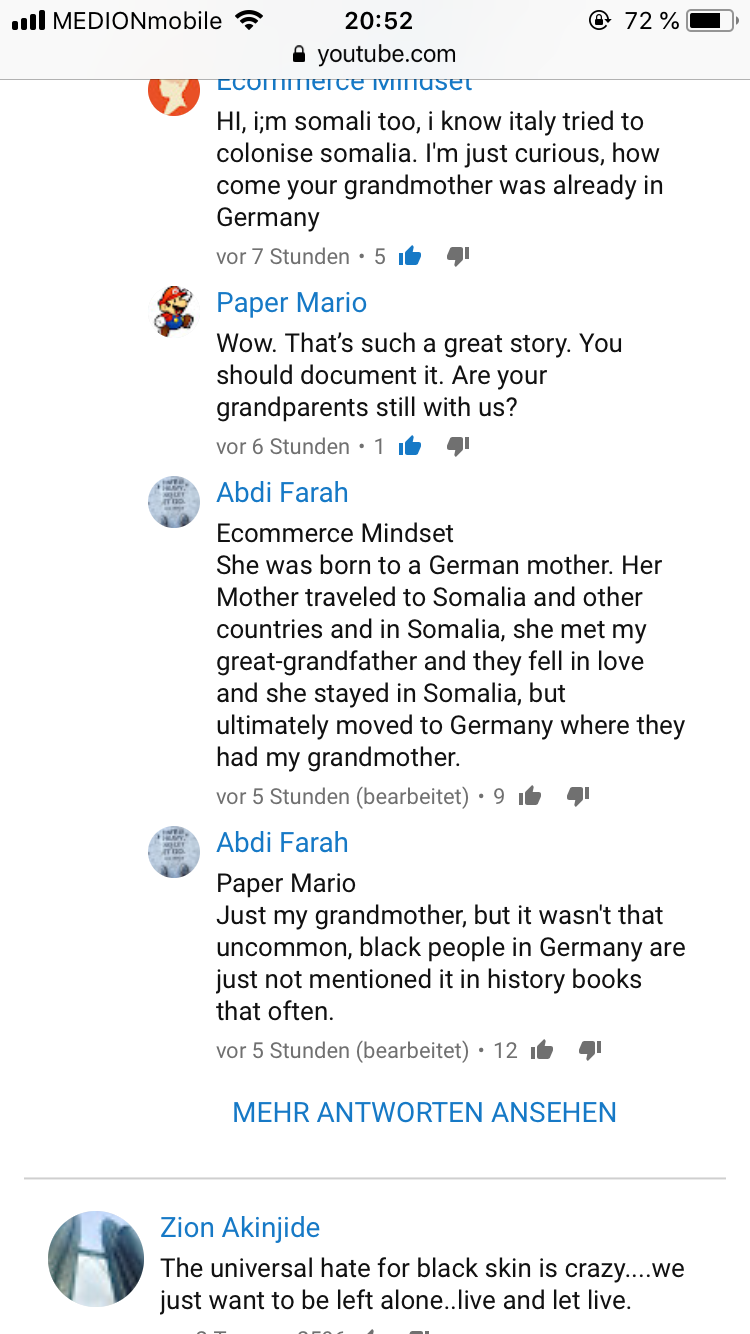
Task: Open Paper Mario's channel name link
Action: [x=291, y=303]
